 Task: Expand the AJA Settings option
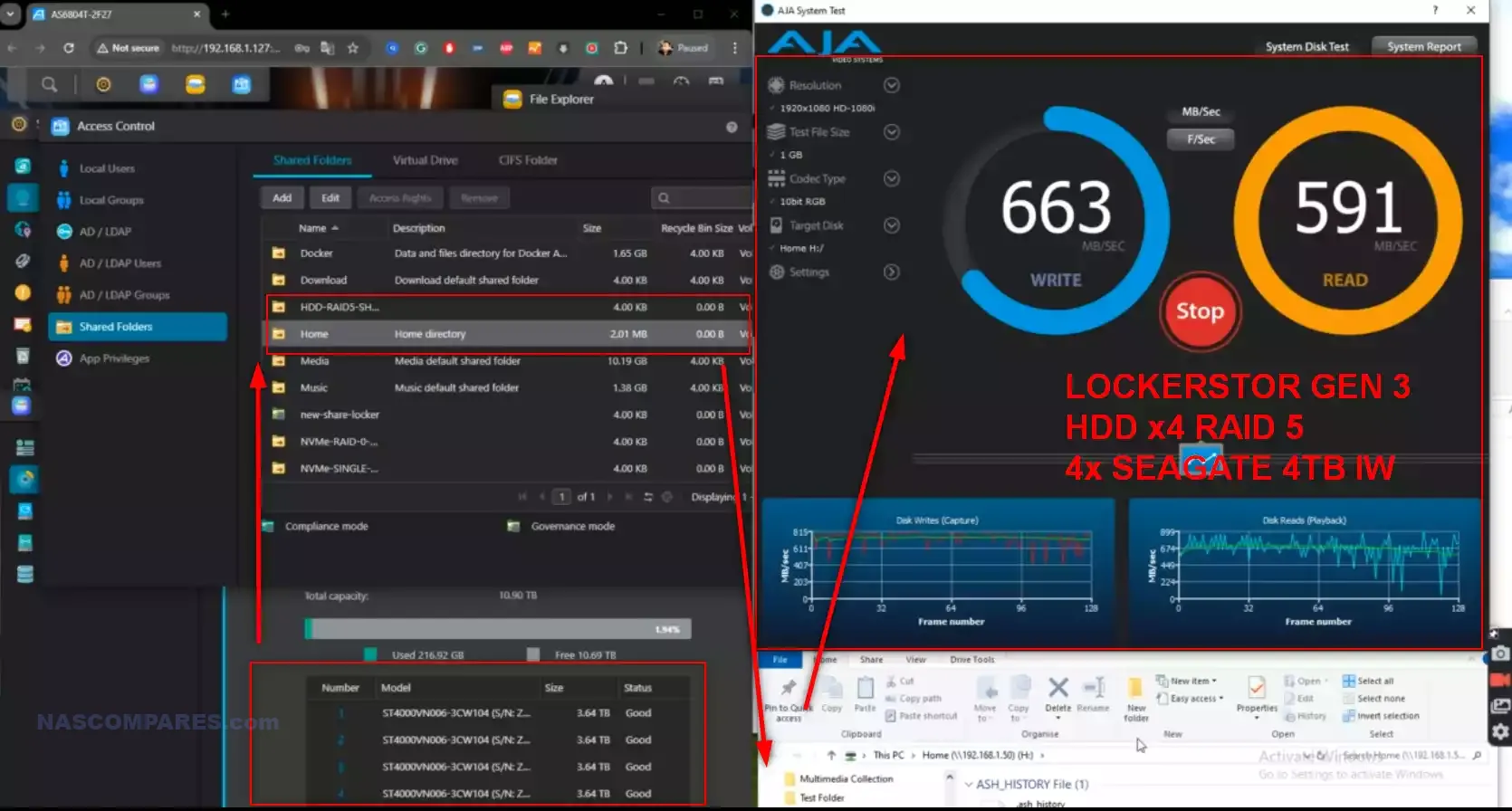point(892,272)
